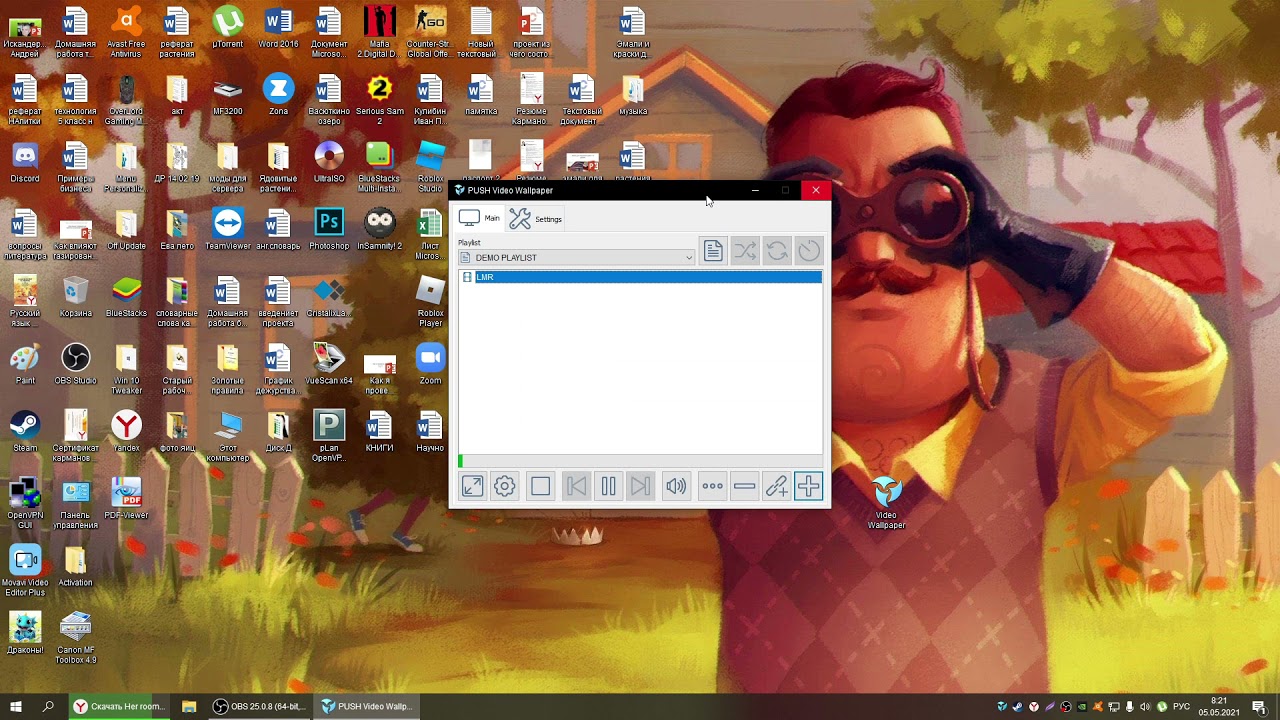Select the Roblox Player desktop icon

pyautogui.click(x=430, y=302)
